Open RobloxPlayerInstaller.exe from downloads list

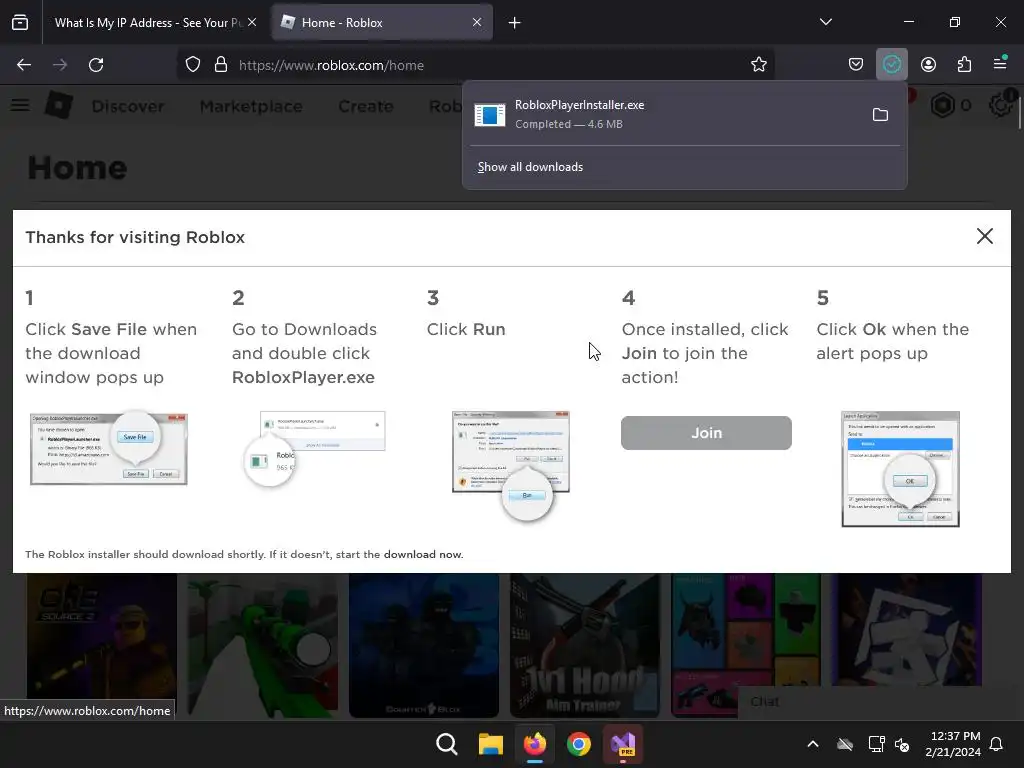(x=664, y=114)
